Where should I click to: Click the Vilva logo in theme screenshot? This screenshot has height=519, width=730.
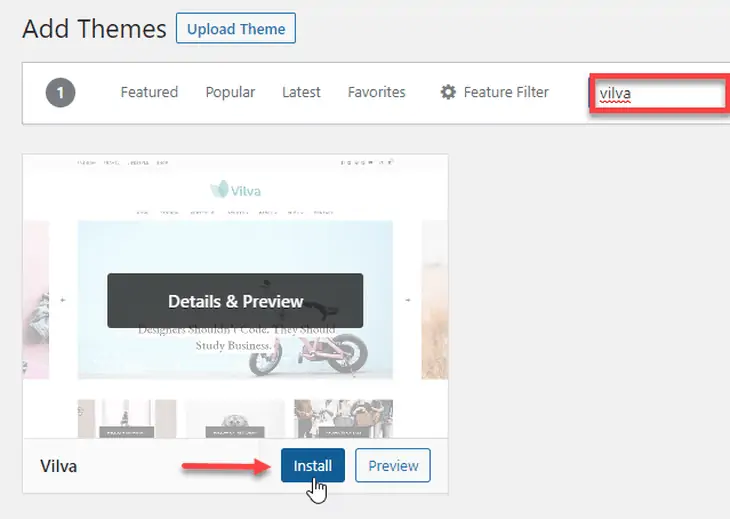tap(235, 189)
